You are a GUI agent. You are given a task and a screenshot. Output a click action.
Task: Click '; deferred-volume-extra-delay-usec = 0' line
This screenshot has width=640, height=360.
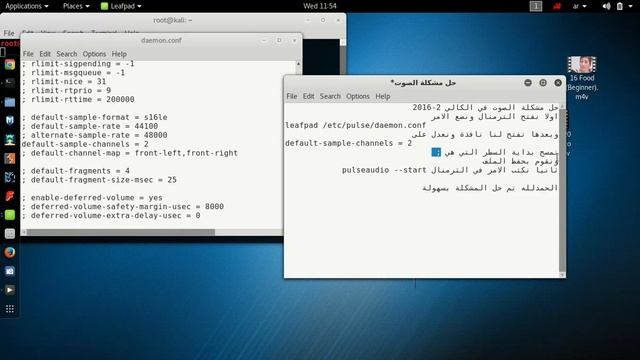111,216
